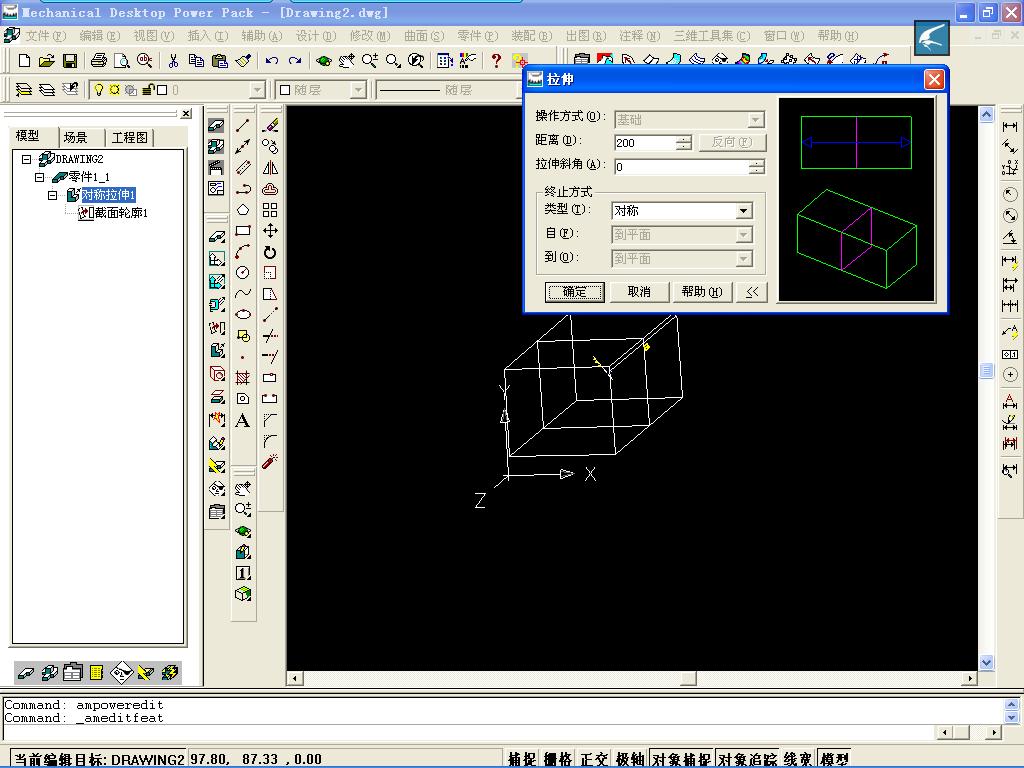Toggle the light bulb layer on/off icon
Viewport: 1024px width, 768px height.
click(99, 89)
